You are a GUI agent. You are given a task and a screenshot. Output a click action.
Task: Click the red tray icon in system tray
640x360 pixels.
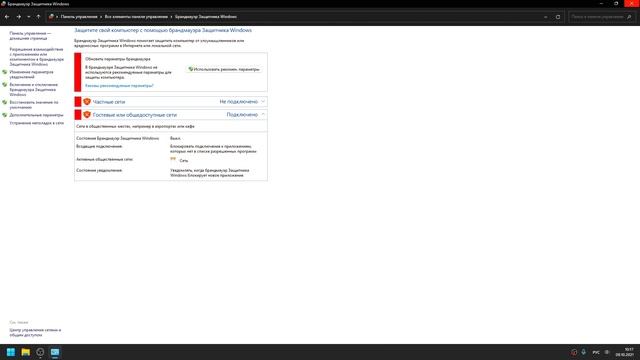coord(574,352)
